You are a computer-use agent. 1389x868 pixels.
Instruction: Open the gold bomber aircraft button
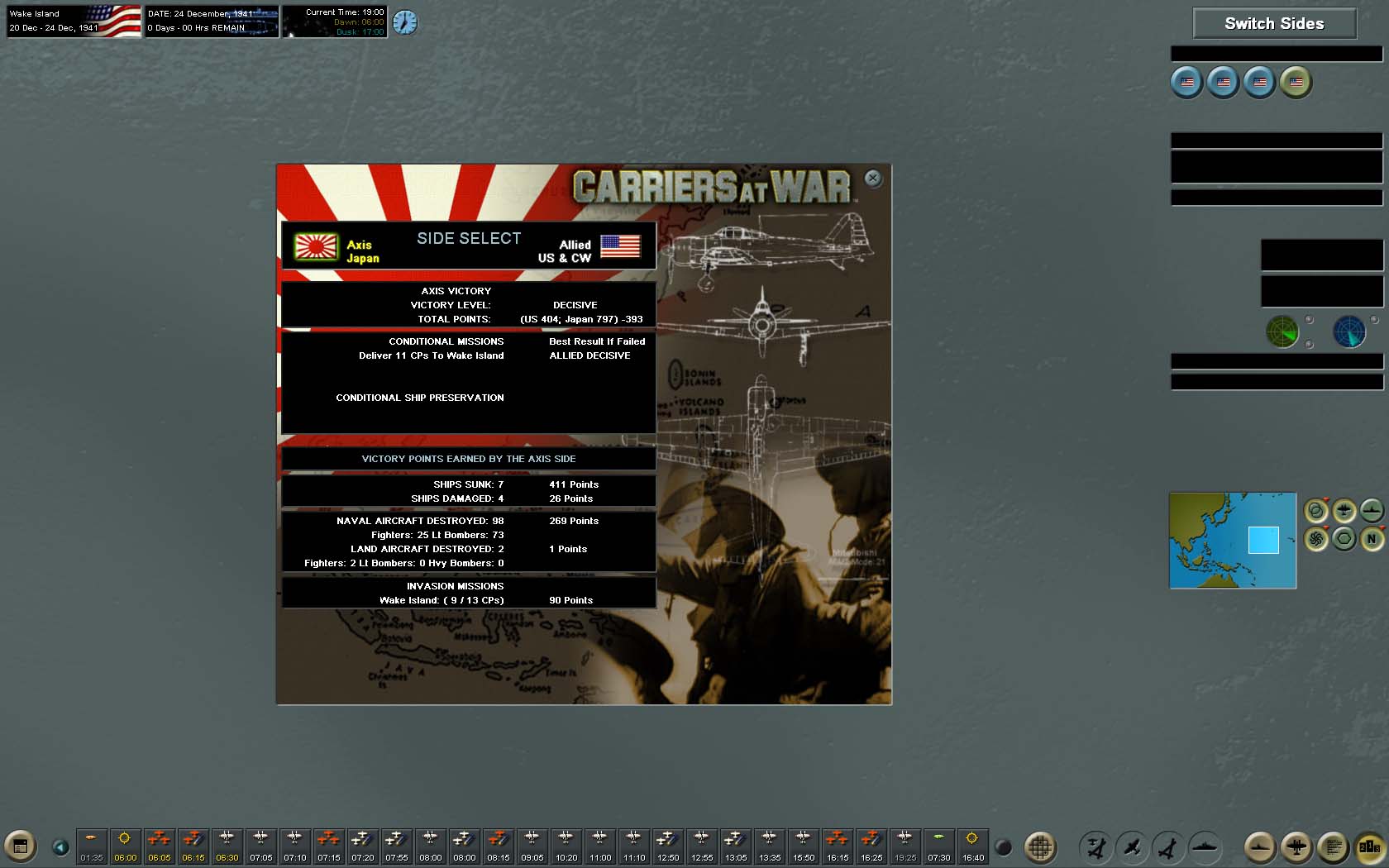coord(1297,847)
